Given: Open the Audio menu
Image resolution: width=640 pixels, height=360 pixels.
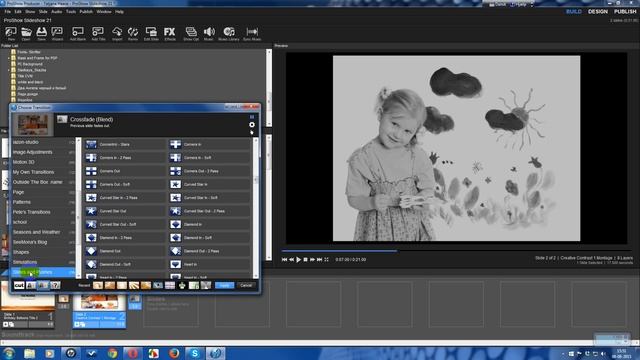Looking at the screenshot, I should 56,12.
